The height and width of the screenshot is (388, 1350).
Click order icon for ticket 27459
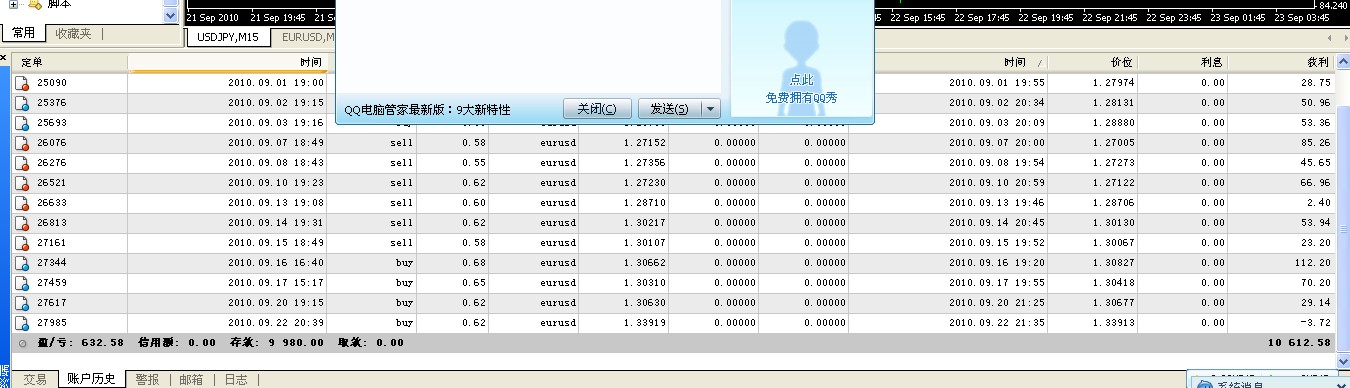22,283
